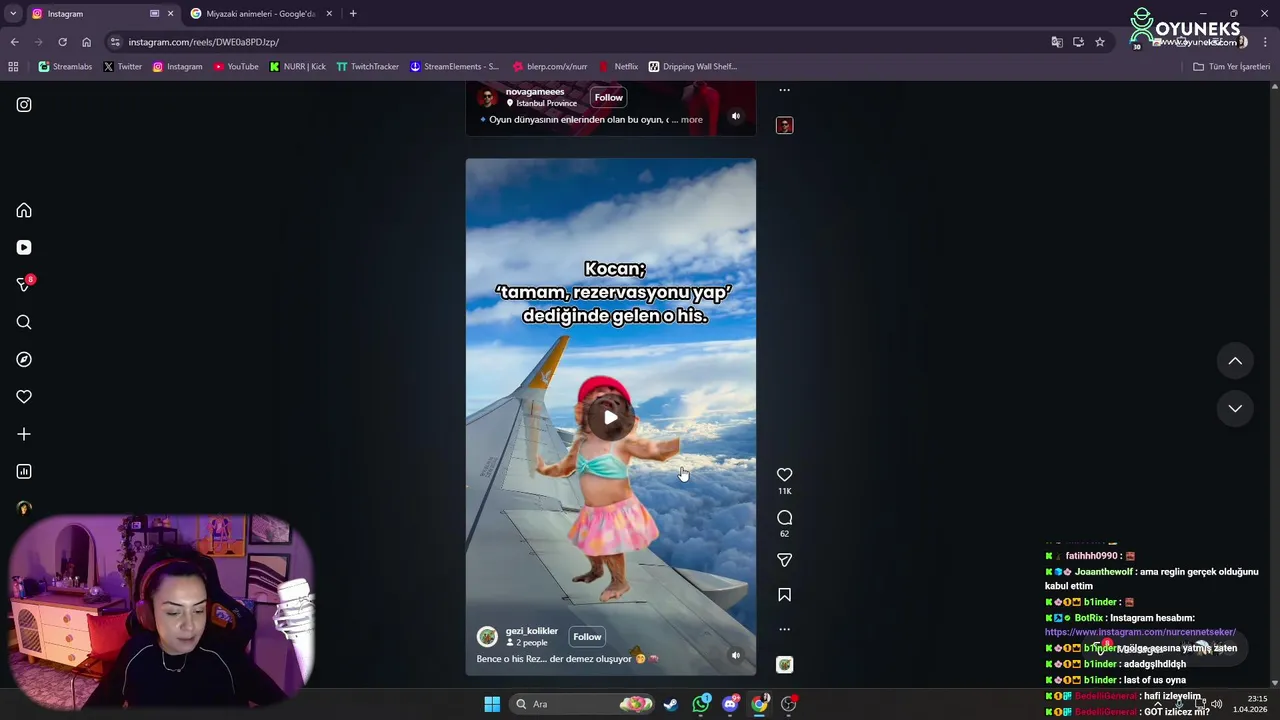This screenshot has height=720, width=1280.
Task: Open profile avatar in Instagram sidebar
Action: pyautogui.click(x=24, y=508)
